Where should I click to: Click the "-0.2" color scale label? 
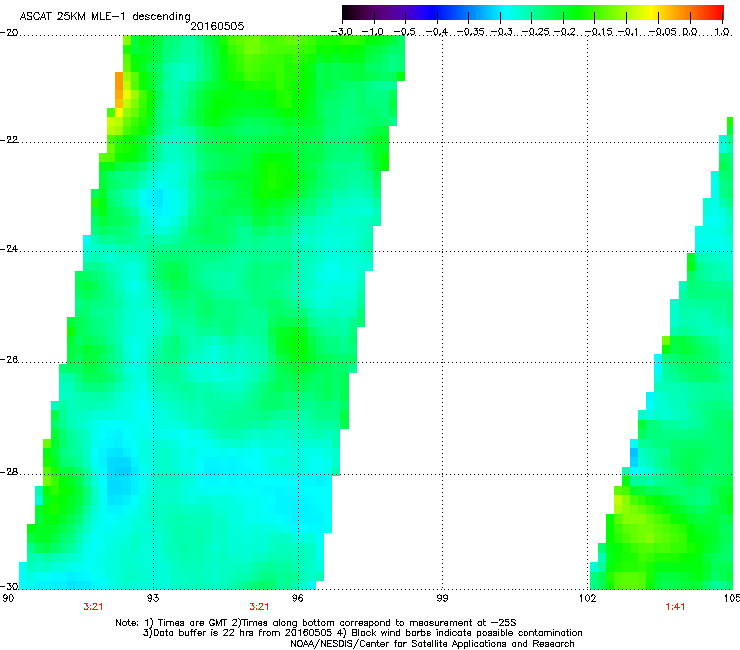(564, 32)
